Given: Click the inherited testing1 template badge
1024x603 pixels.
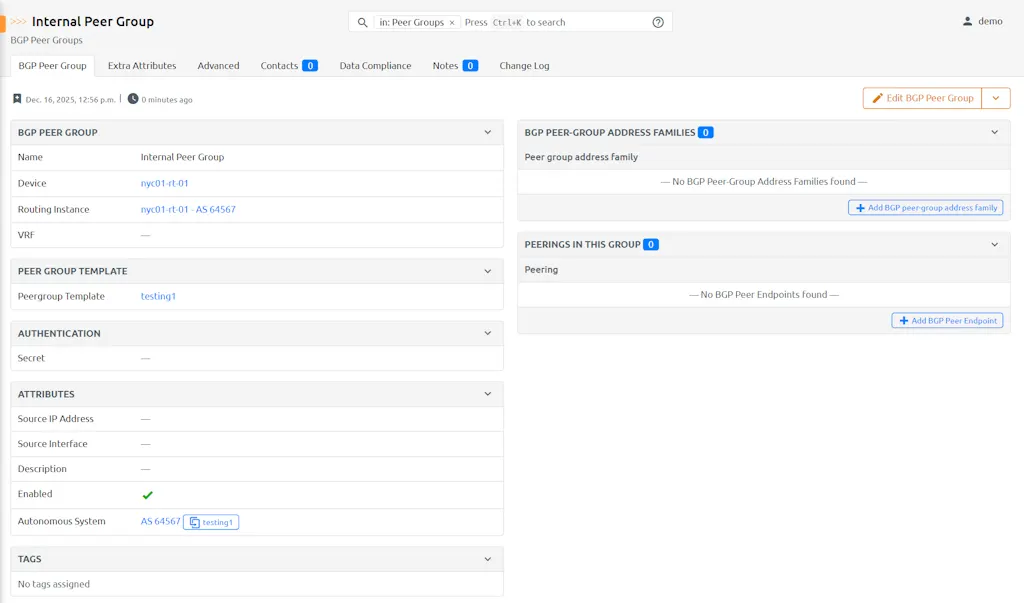Looking at the screenshot, I should 211,522.
